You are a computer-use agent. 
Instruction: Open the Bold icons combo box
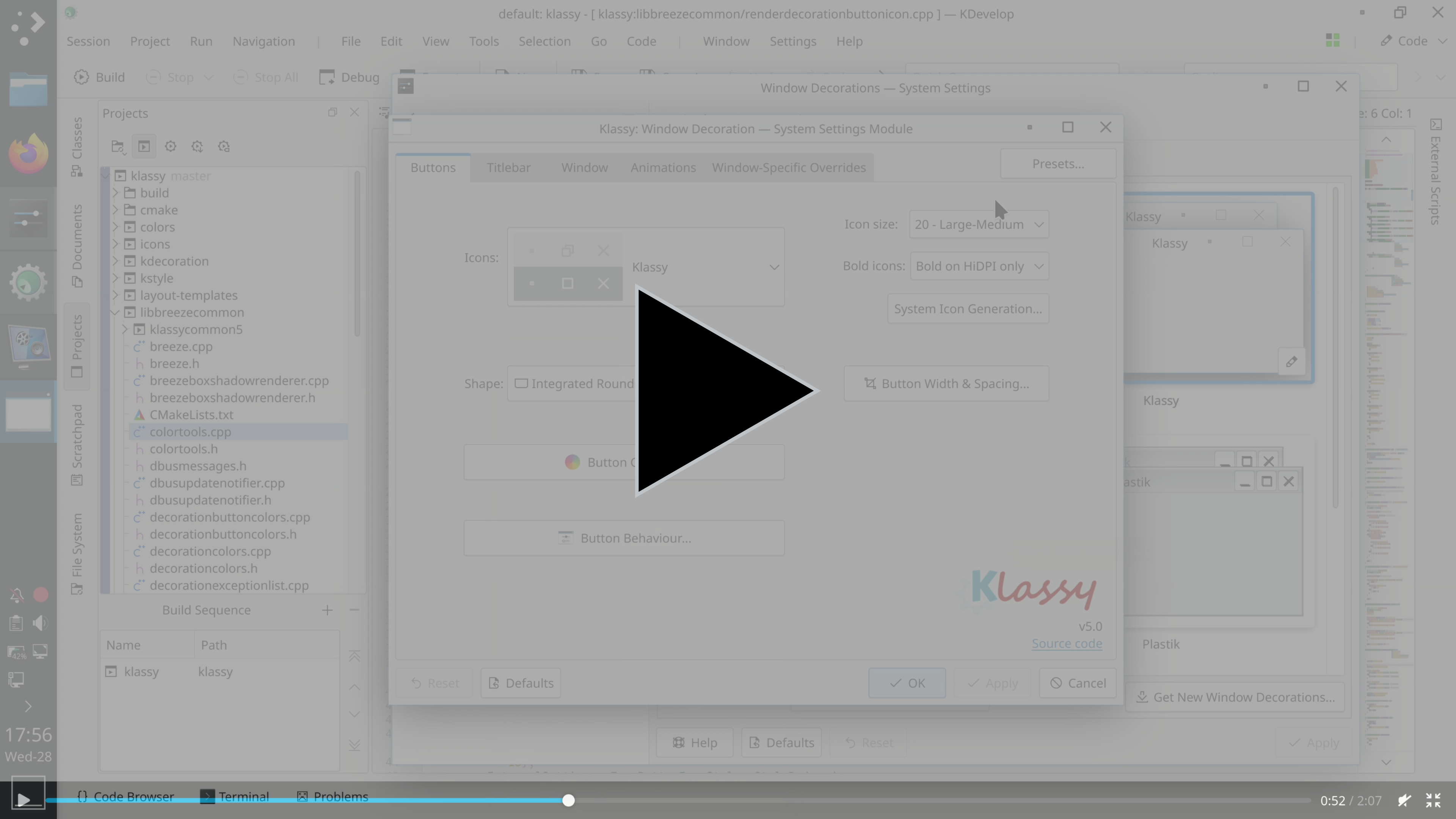tap(979, 266)
